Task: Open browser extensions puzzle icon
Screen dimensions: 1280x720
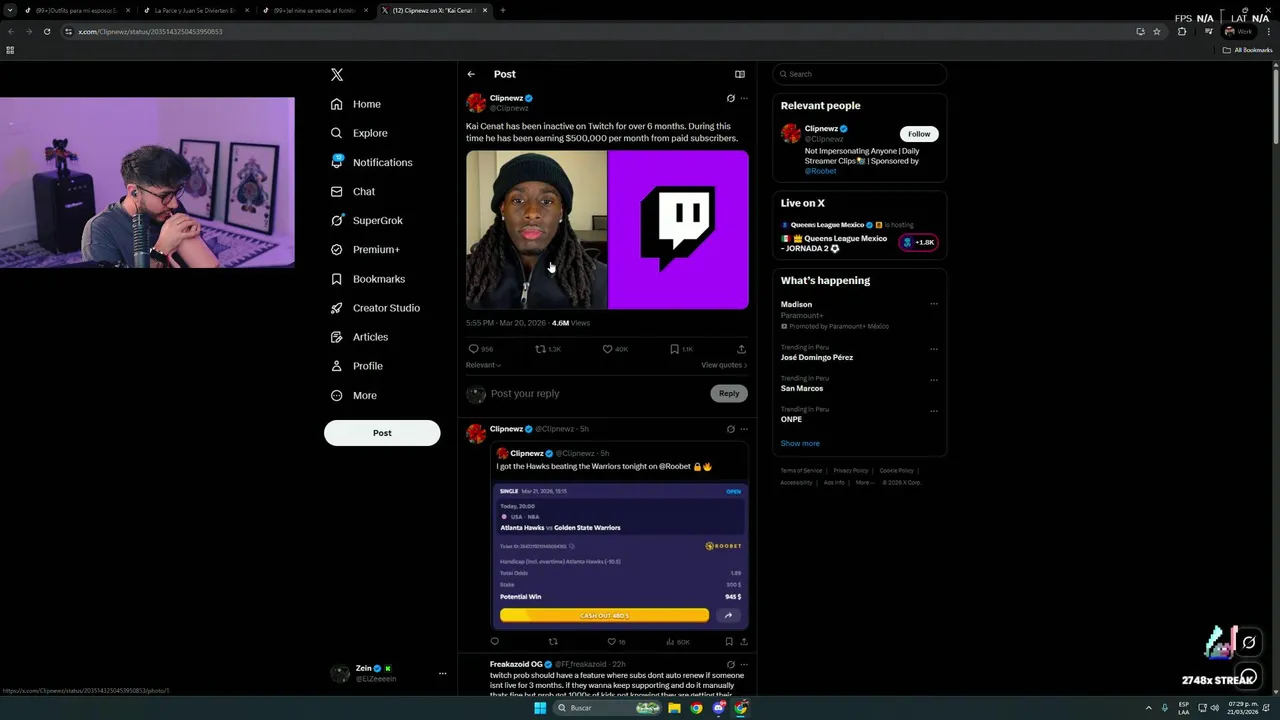Action: 1182,31
